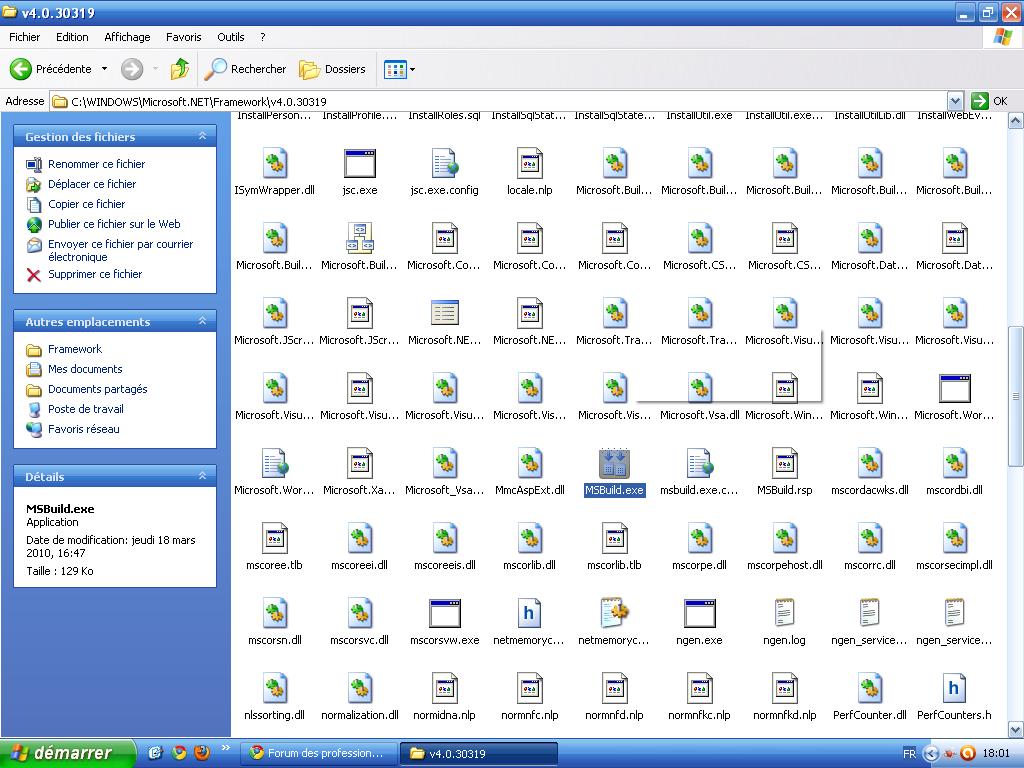The image size is (1024, 768).
Task: Select the jsc.exe application icon
Action: 359,163
